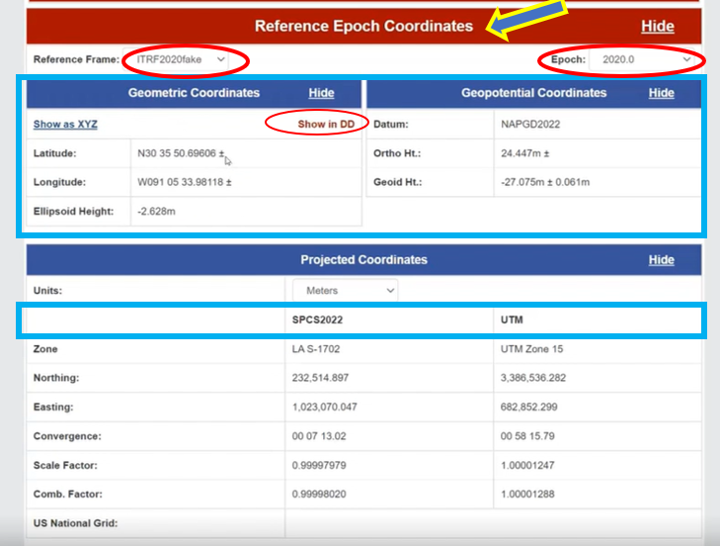Screen dimensions: 720x546
Task: Click the Longitude value W091 05 33.98118
Action: (x=184, y=183)
